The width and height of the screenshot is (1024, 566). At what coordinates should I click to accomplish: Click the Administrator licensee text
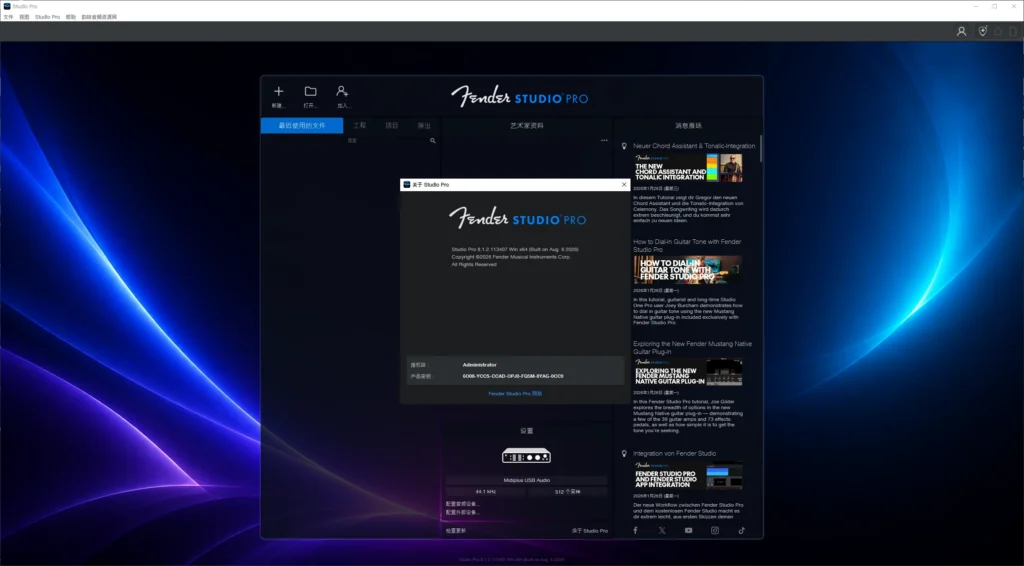pos(479,365)
